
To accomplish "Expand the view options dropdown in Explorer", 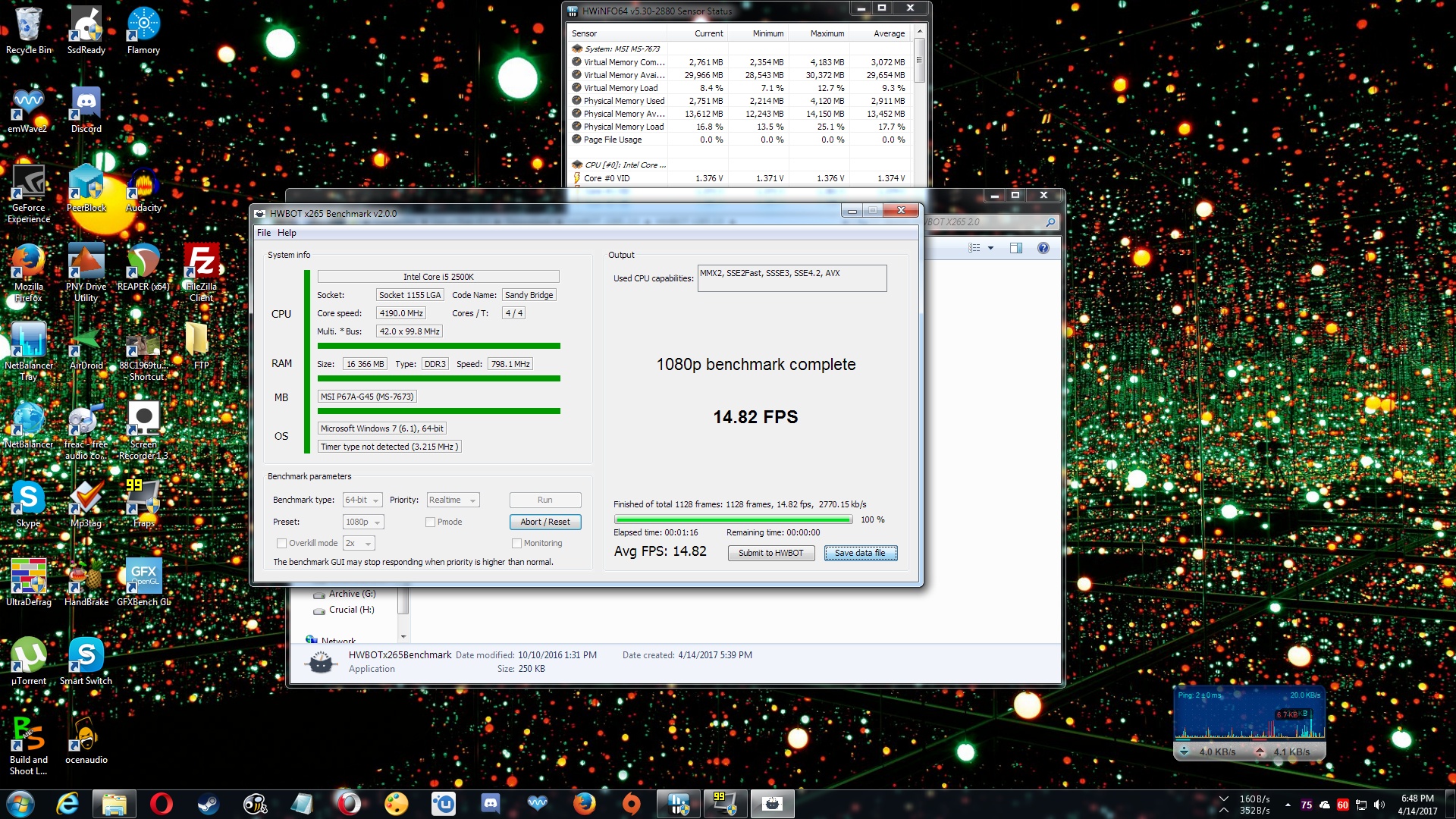I will [x=990, y=248].
